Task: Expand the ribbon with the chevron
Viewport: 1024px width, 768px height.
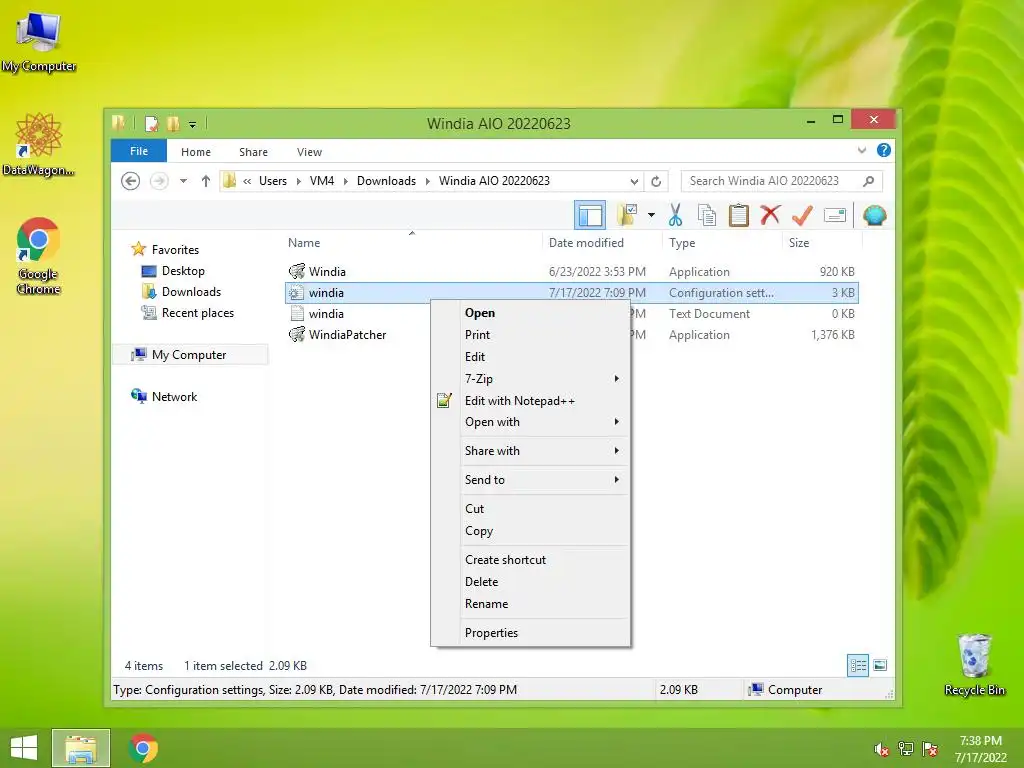Action: pyautogui.click(x=862, y=150)
